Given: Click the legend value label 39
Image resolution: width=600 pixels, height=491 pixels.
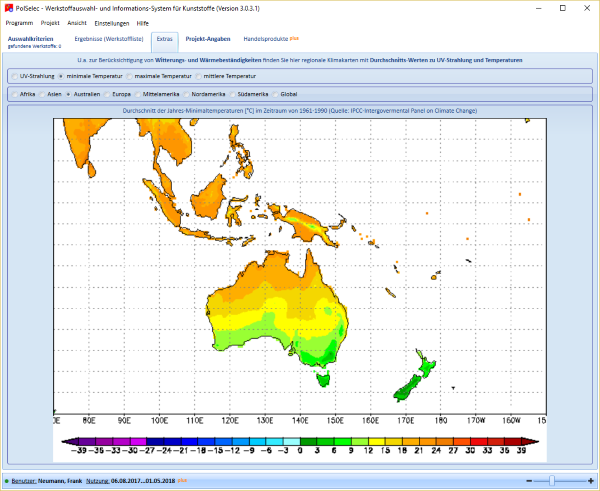Looking at the screenshot, I should click(522, 450).
